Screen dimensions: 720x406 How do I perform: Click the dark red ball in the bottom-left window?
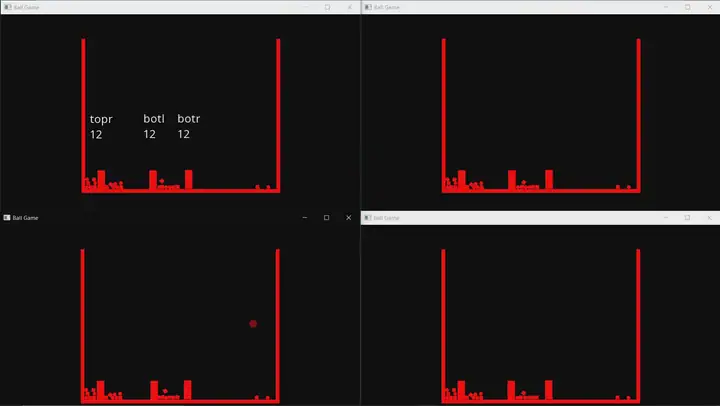(x=253, y=324)
